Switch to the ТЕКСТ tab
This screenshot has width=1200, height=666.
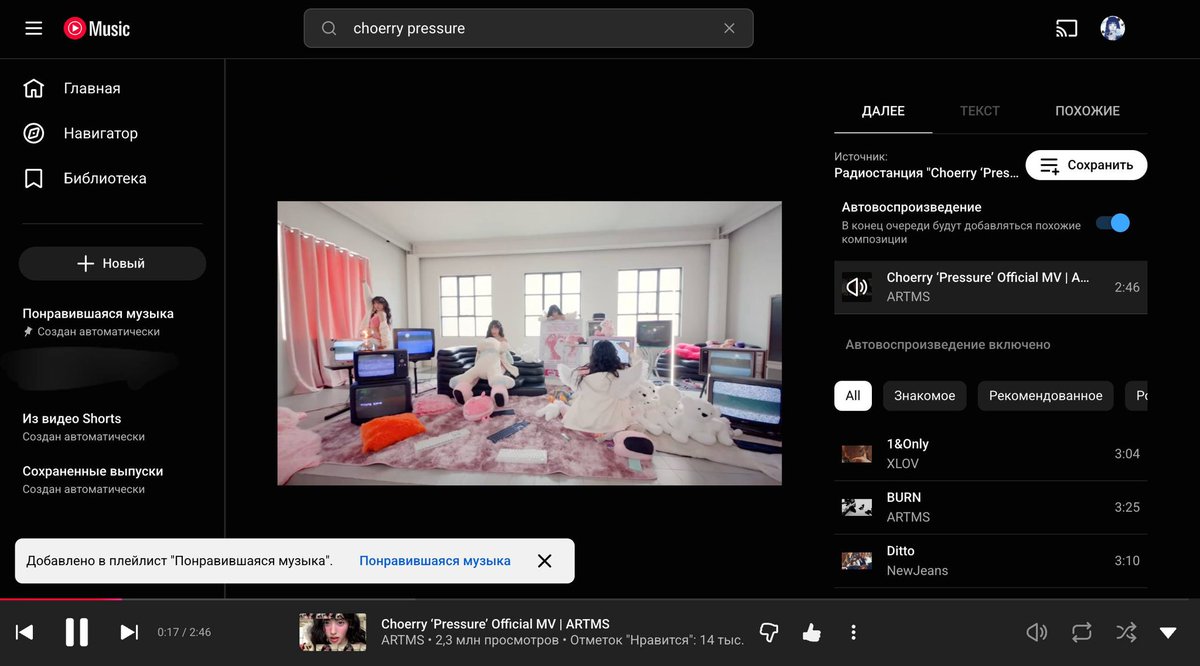pyautogui.click(x=980, y=111)
